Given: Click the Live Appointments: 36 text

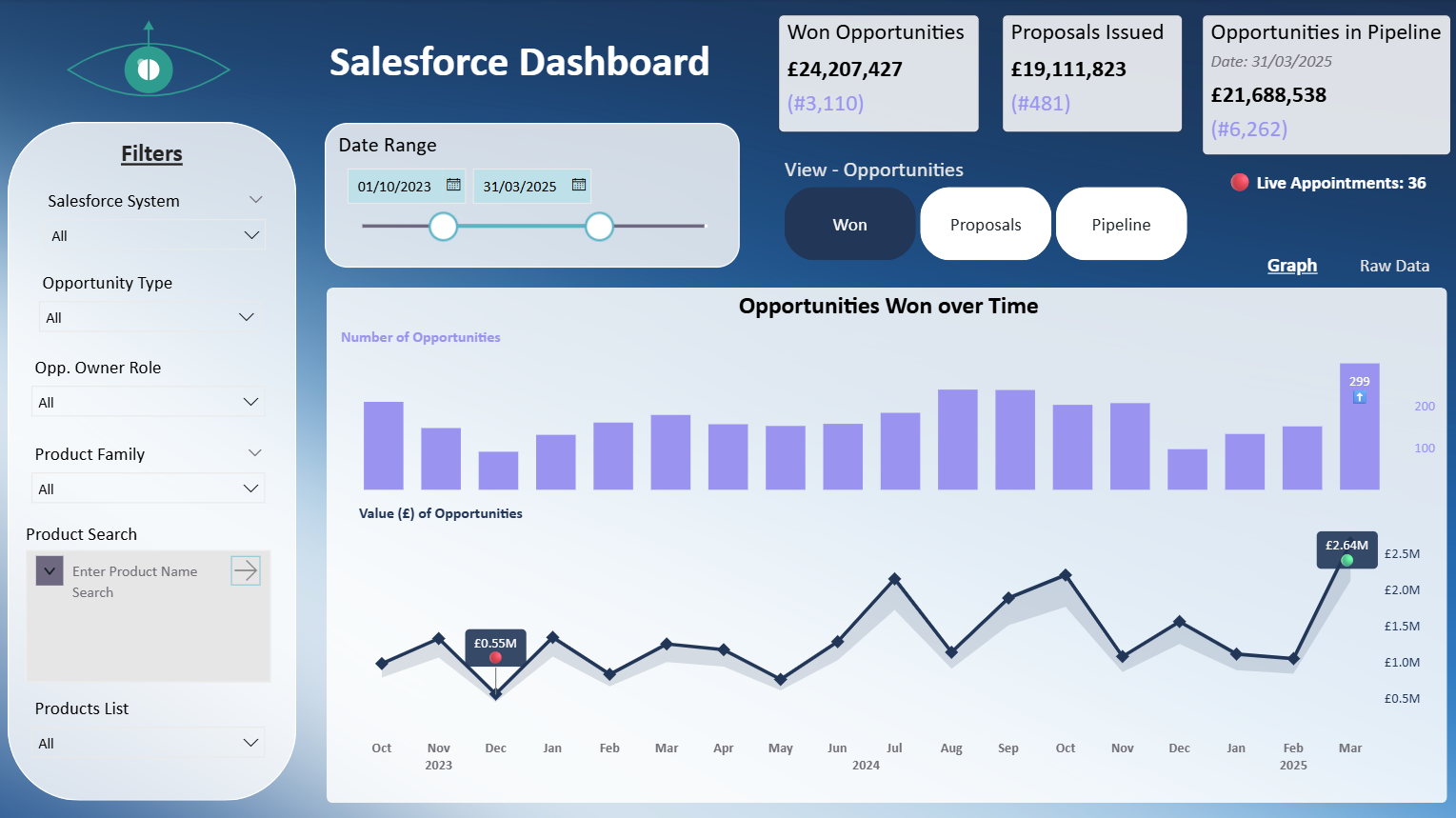Looking at the screenshot, I should [1341, 183].
